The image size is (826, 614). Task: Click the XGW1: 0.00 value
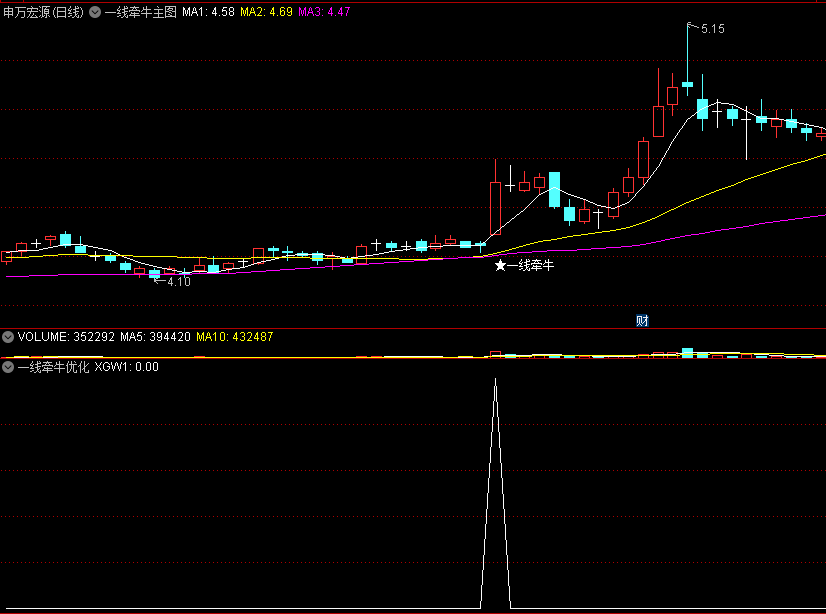point(126,367)
